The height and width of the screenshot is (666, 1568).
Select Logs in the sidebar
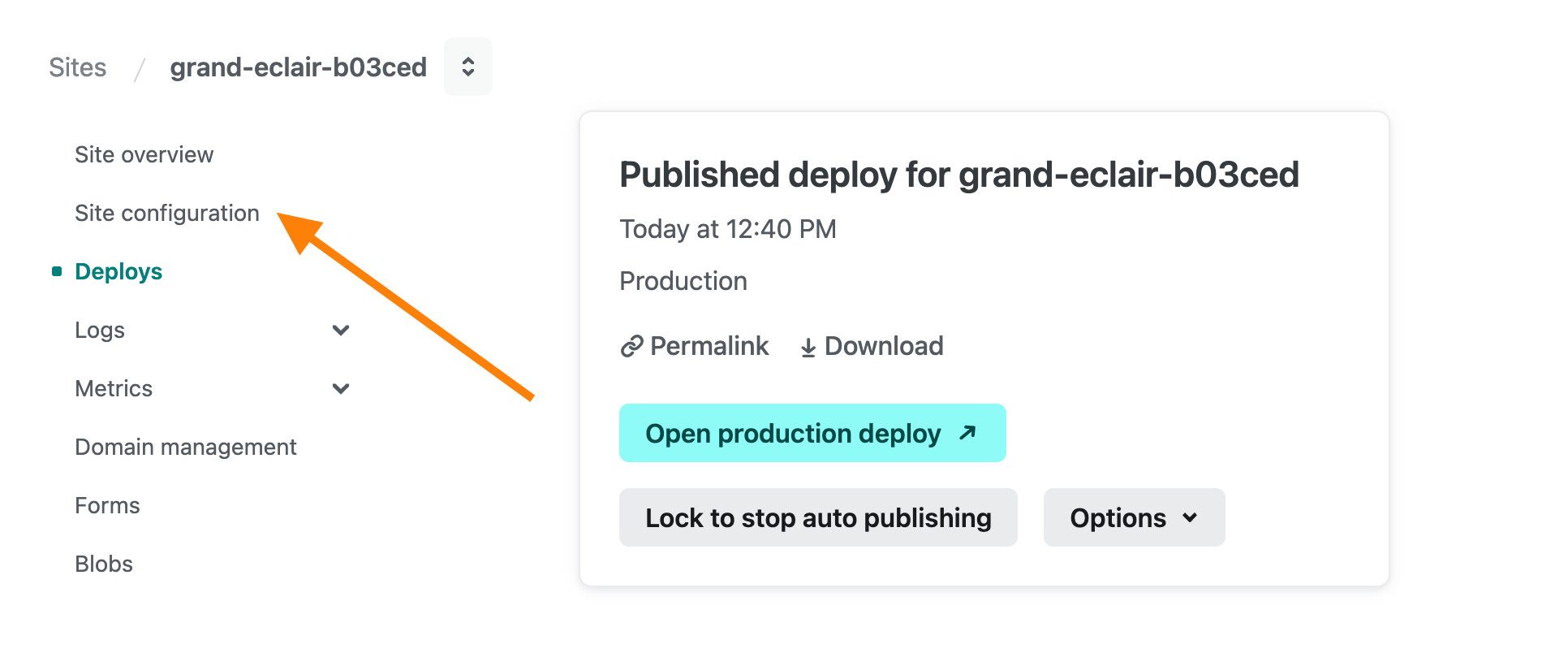coord(100,331)
